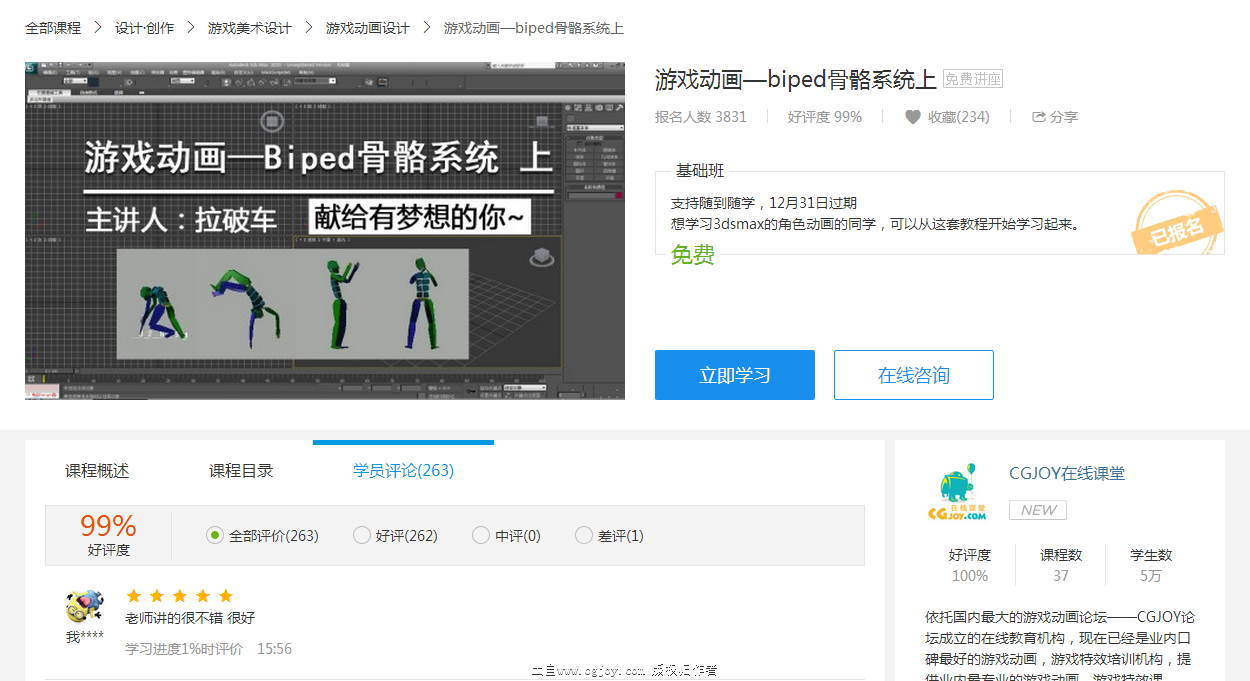1250x681 pixels.
Task: Click the CGJOY online classroom logo
Action: pos(957,495)
